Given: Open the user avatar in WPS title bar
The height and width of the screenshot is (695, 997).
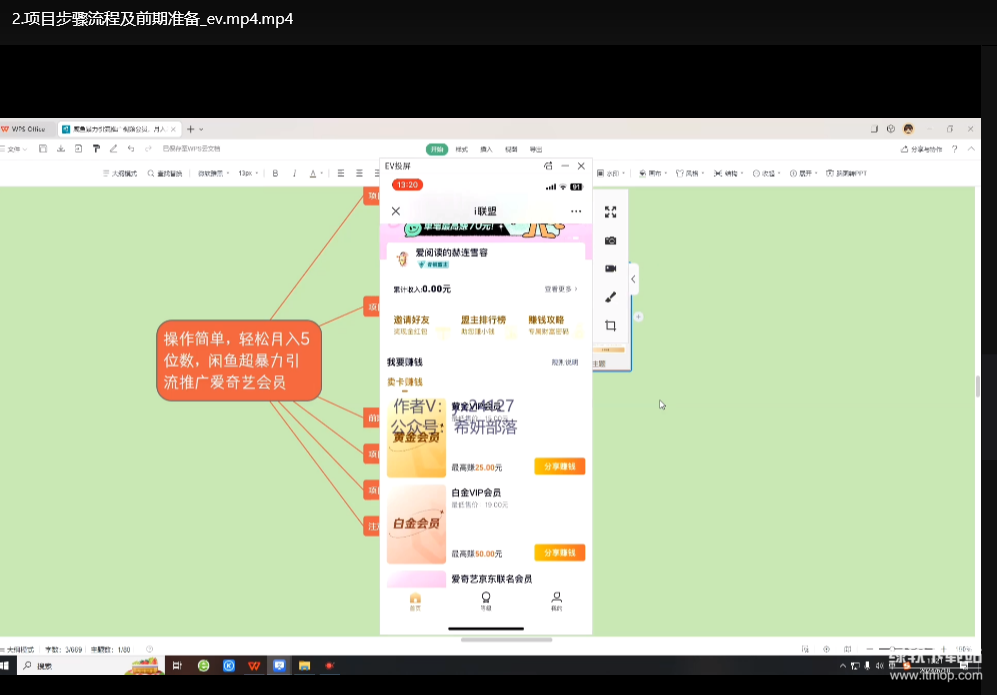Looking at the screenshot, I should click(909, 129).
